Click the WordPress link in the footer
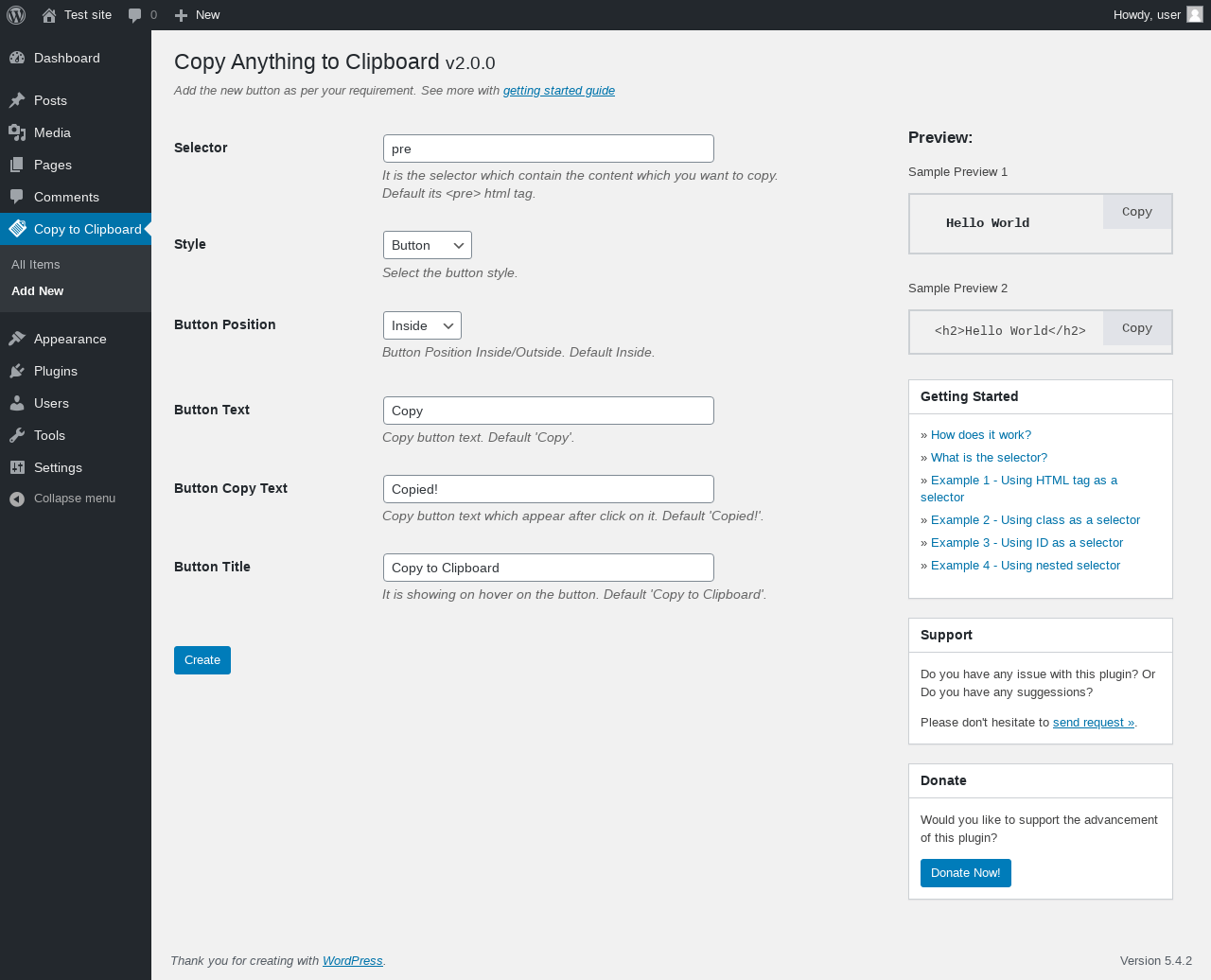1211x980 pixels. pos(353,961)
